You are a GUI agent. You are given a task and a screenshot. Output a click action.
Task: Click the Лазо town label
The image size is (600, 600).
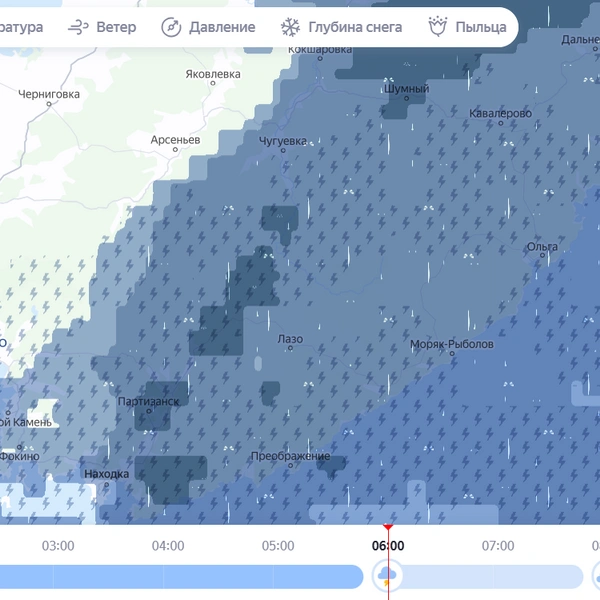click(290, 339)
